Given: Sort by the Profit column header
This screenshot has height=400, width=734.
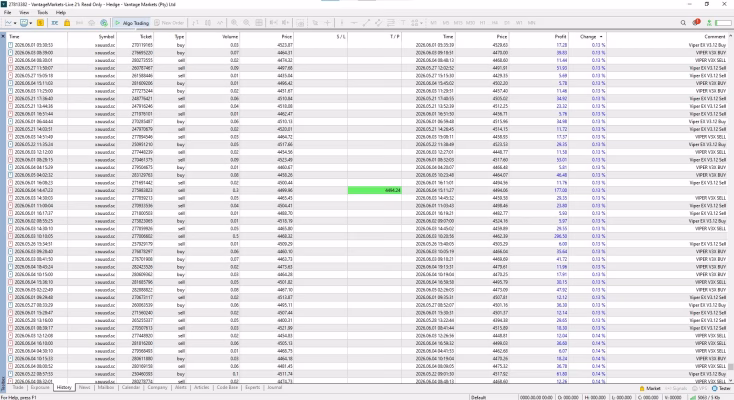Looking at the screenshot, I should 541,36.
